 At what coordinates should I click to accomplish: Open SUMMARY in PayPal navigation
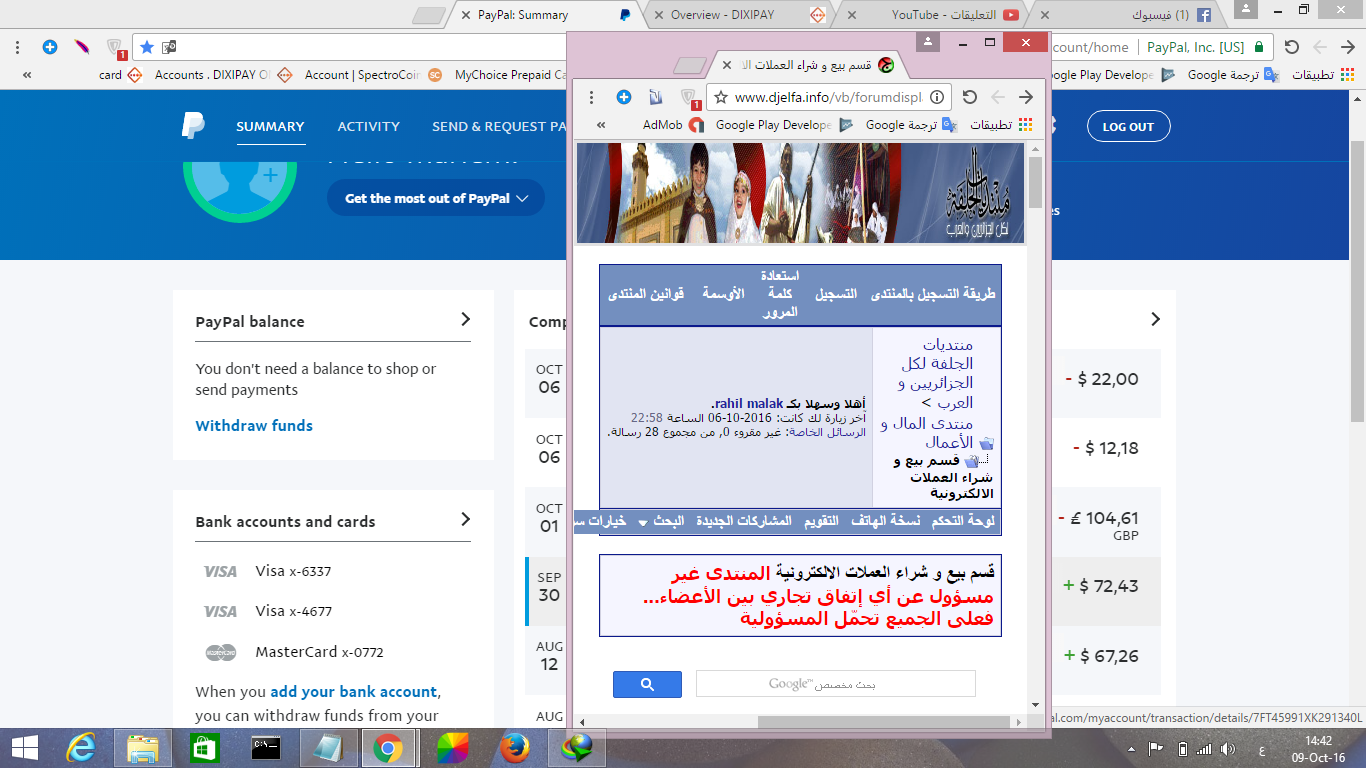coord(270,126)
